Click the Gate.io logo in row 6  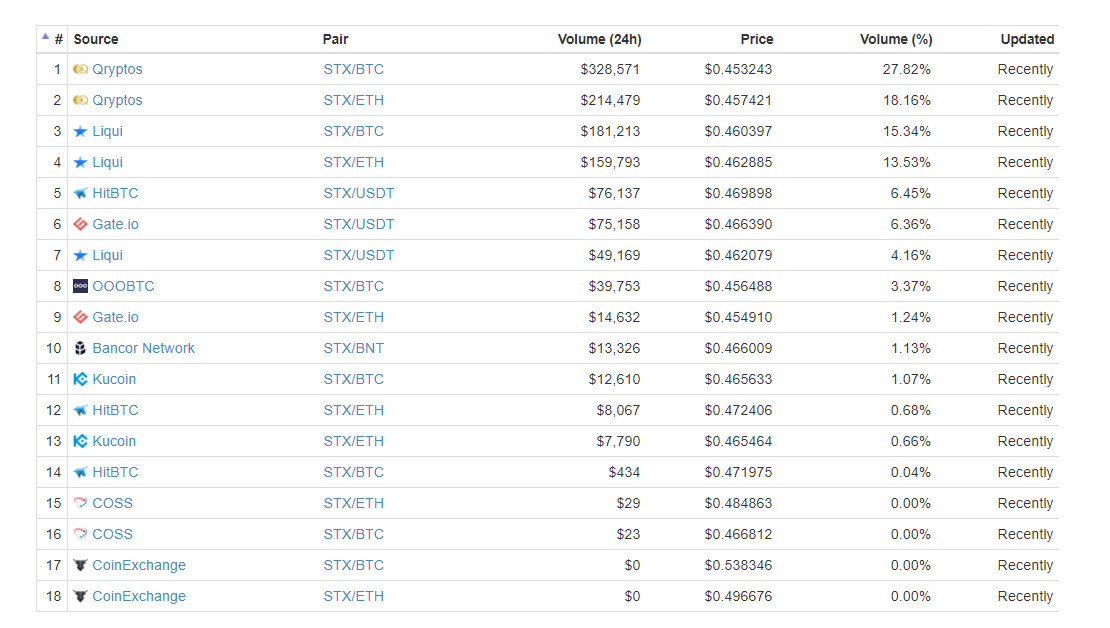(80, 224)
